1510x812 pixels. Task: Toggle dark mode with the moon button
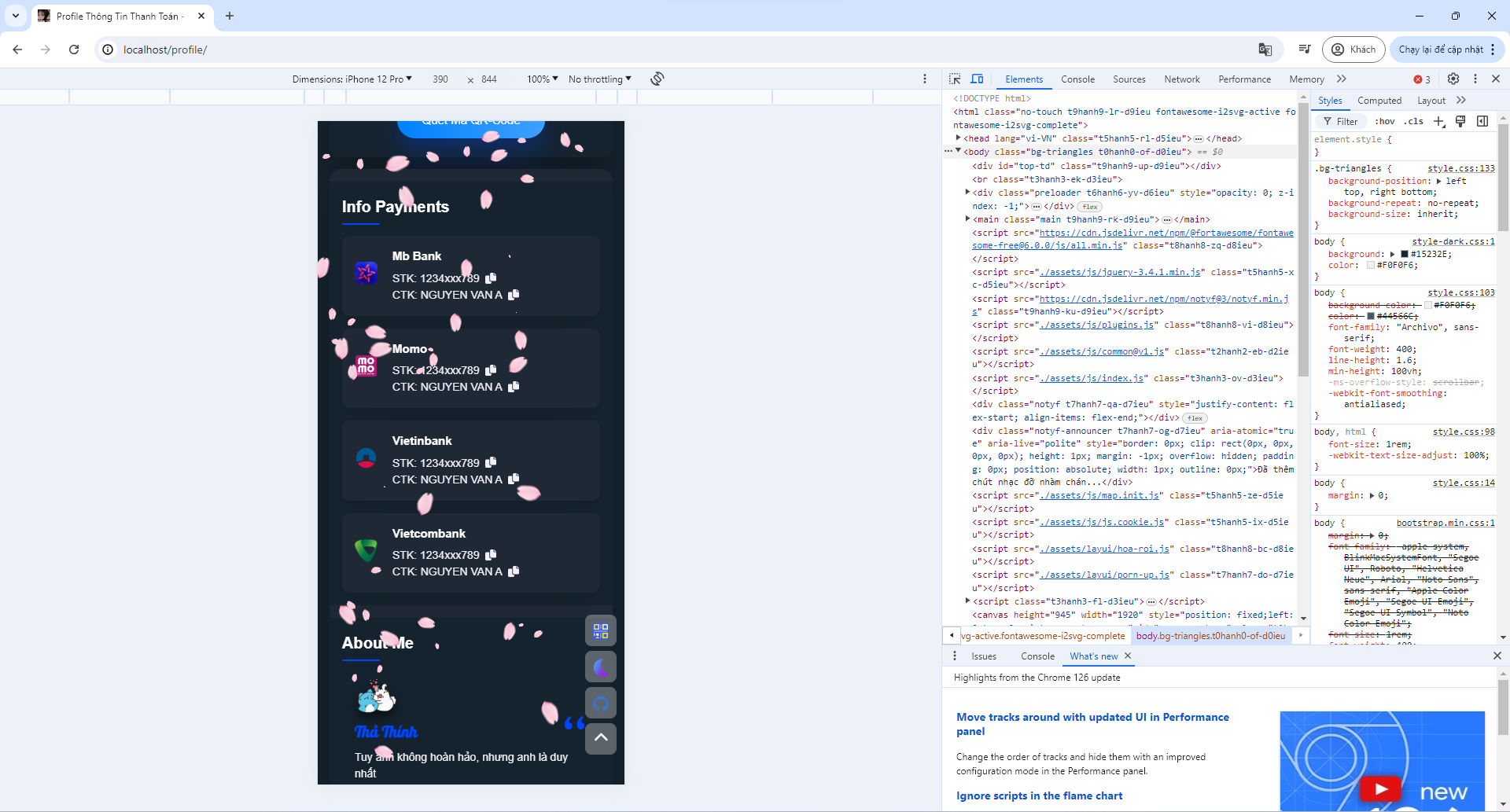[x=600, y=667]
